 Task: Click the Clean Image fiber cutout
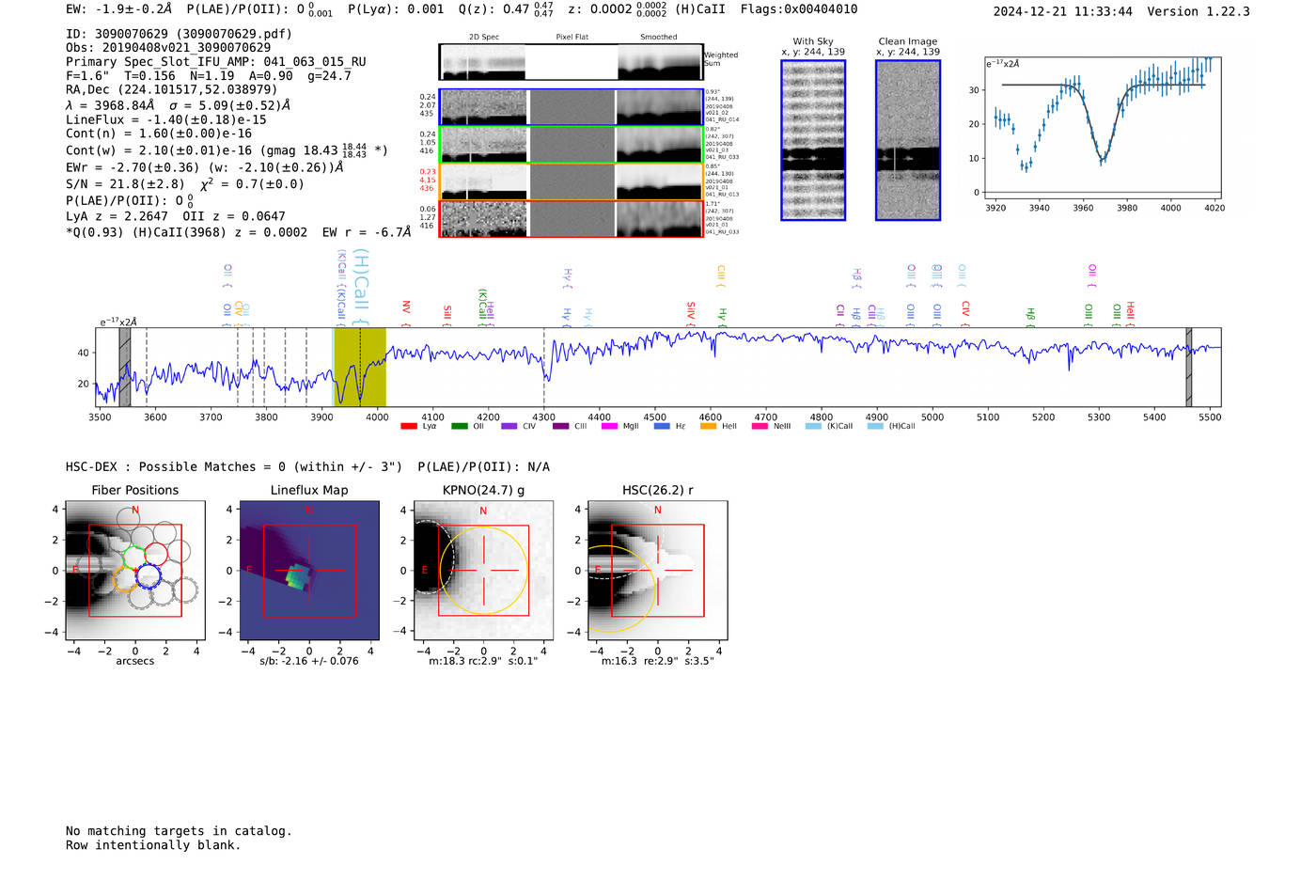coord(908,140)
